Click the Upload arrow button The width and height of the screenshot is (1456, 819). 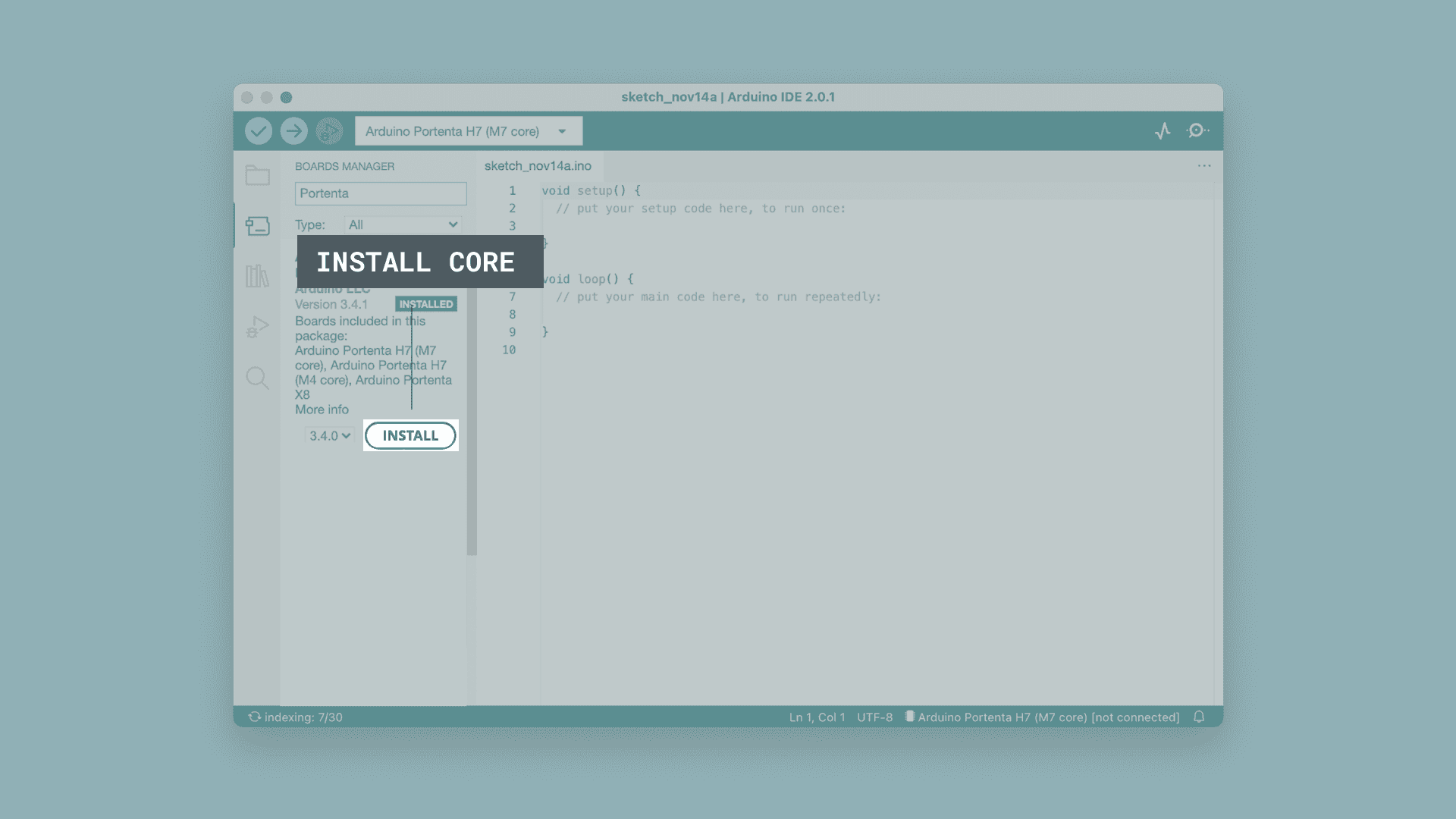pyautogui.click(x=294, y=131)
